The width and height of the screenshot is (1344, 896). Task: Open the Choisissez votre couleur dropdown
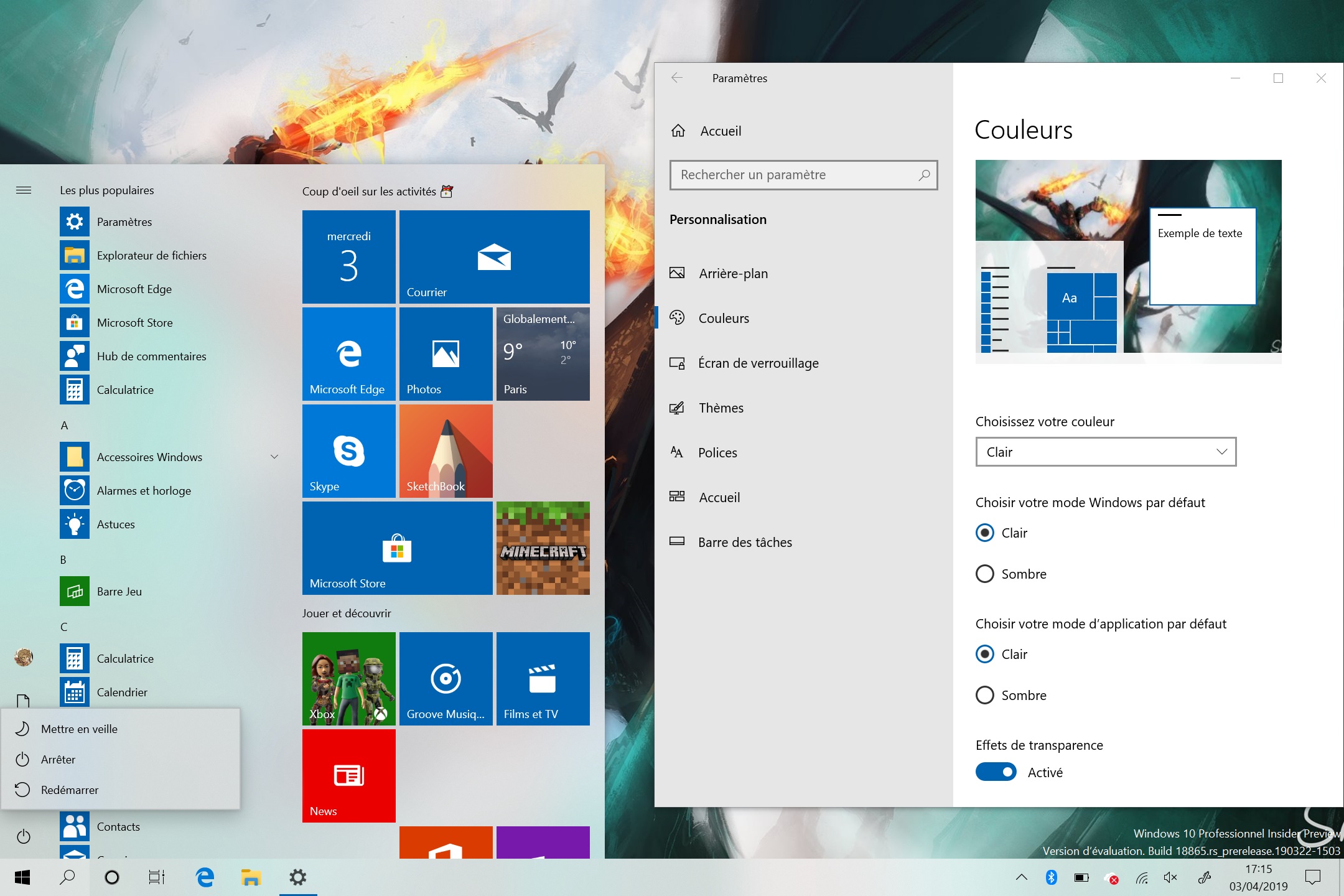(x=1105, y=452)
